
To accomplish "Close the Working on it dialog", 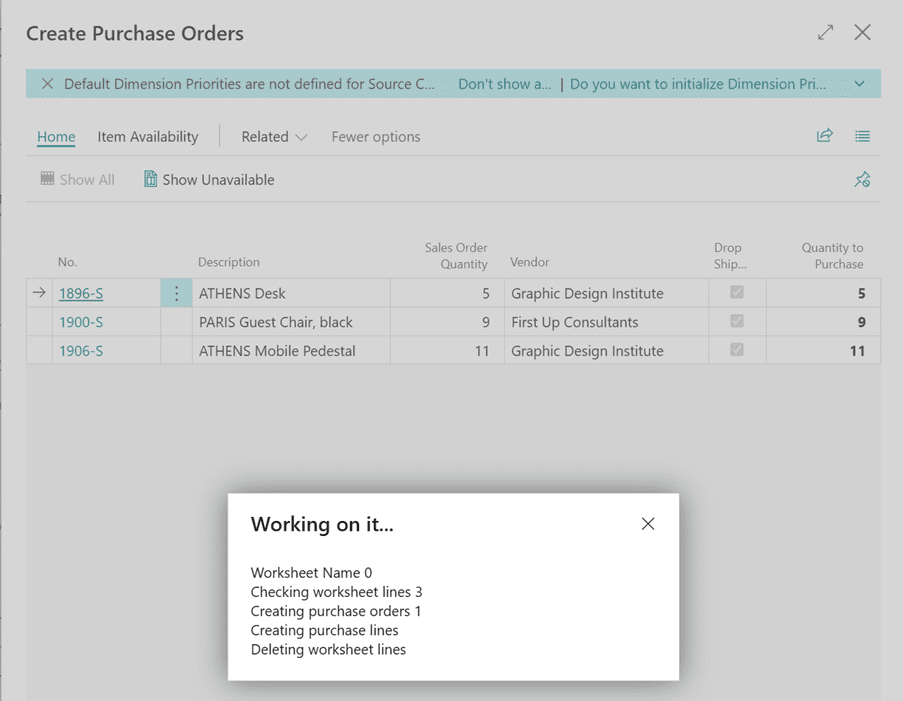I will (x=648, y=524).
